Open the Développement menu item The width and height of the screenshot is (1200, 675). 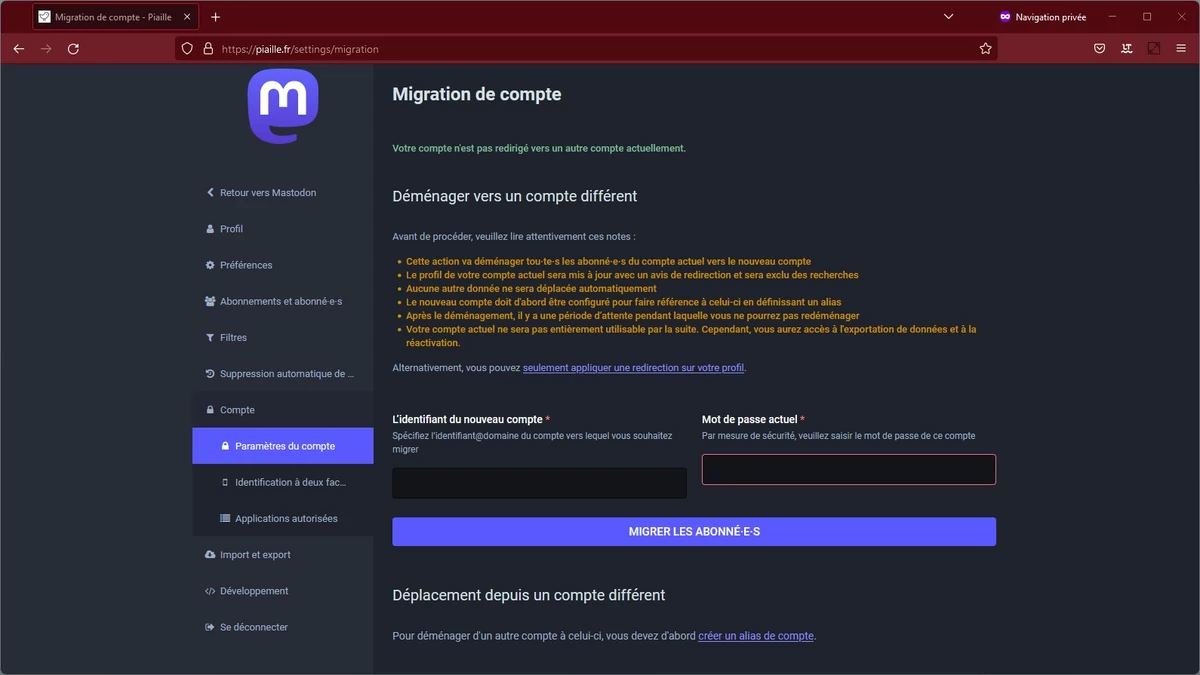coord(283,591)
